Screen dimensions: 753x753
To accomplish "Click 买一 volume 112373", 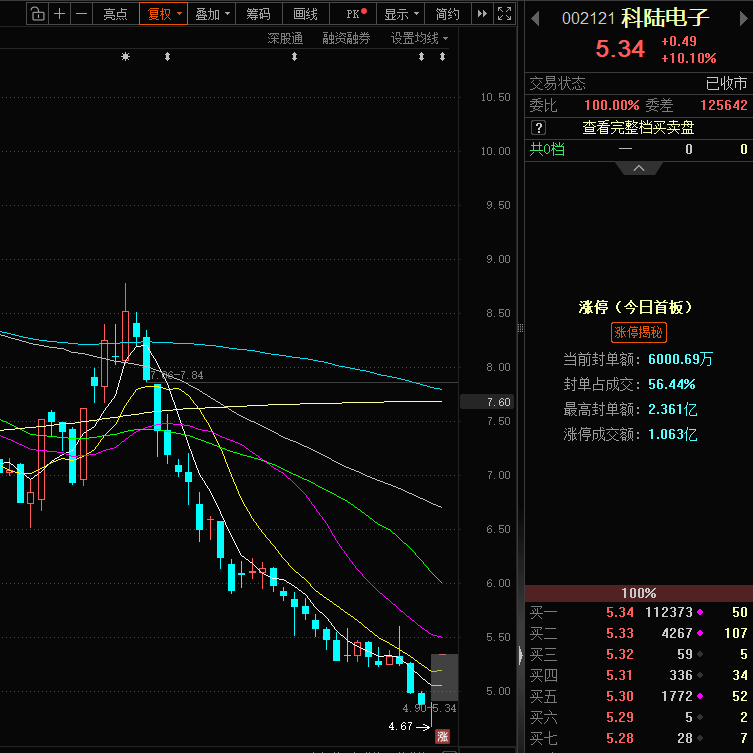I will 668,612.
